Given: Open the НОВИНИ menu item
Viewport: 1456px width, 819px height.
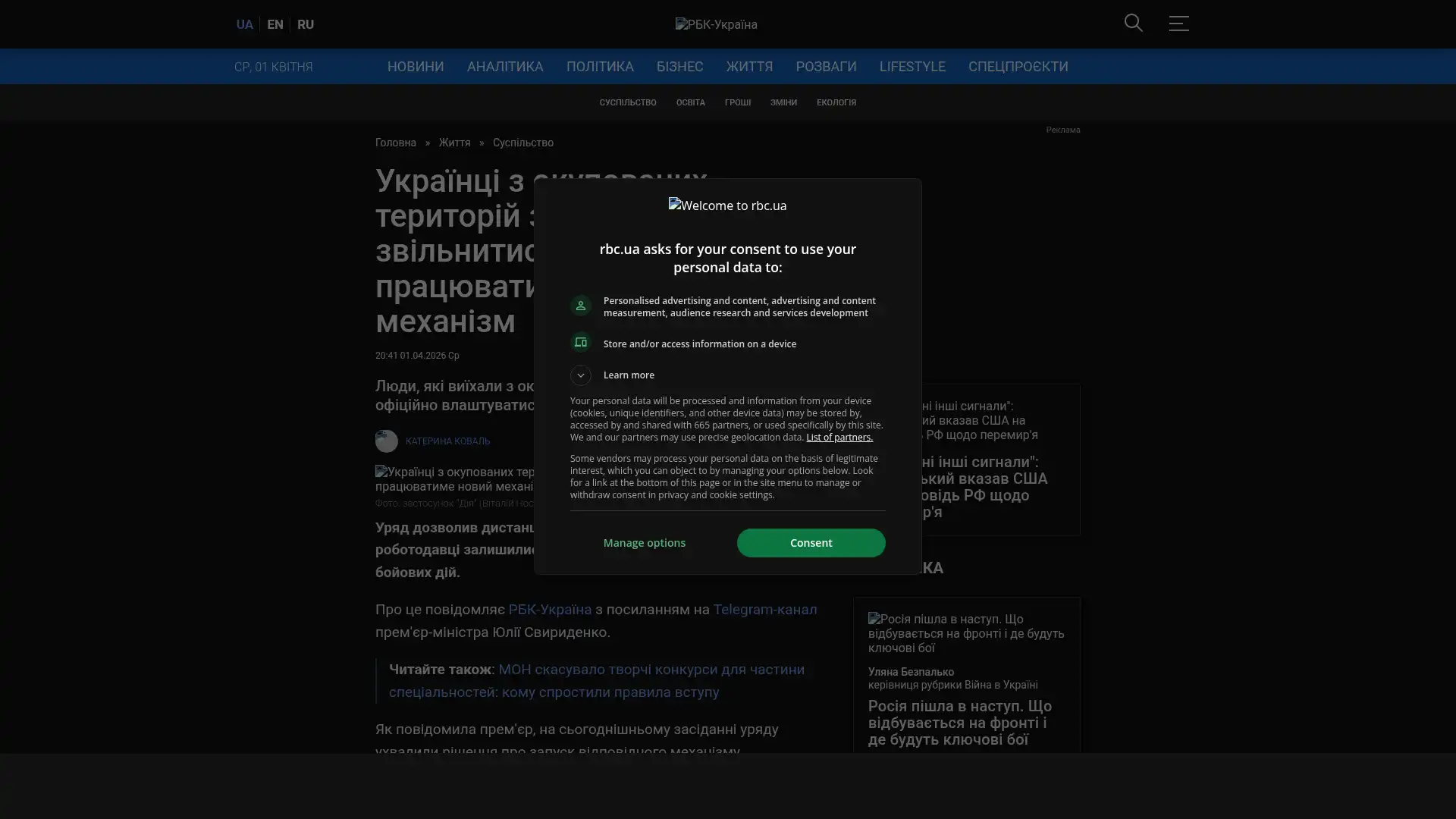Looking at the screenshot, I should coord(415,67).
